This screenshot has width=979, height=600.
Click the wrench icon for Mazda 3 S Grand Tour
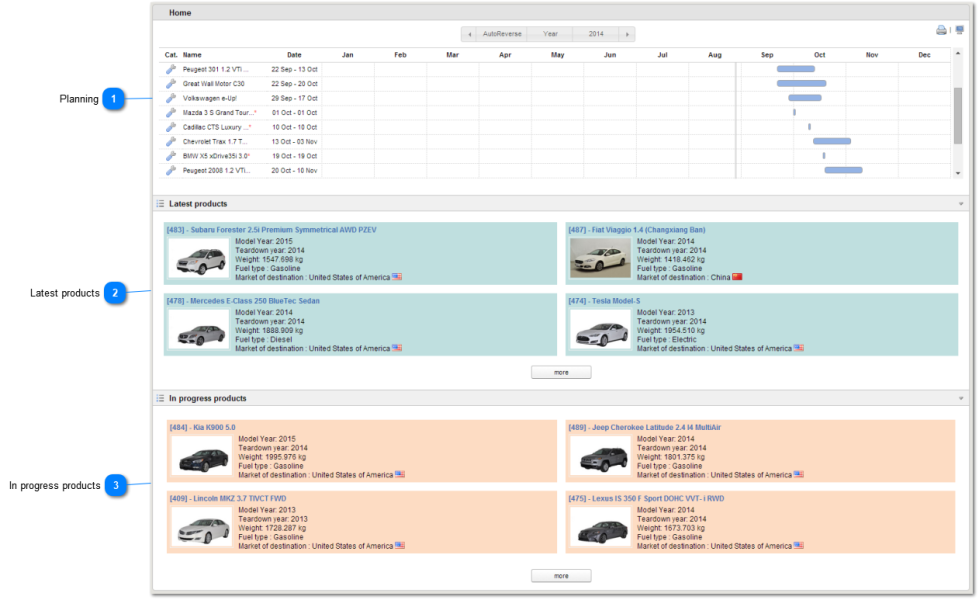(x=170, y=112)
